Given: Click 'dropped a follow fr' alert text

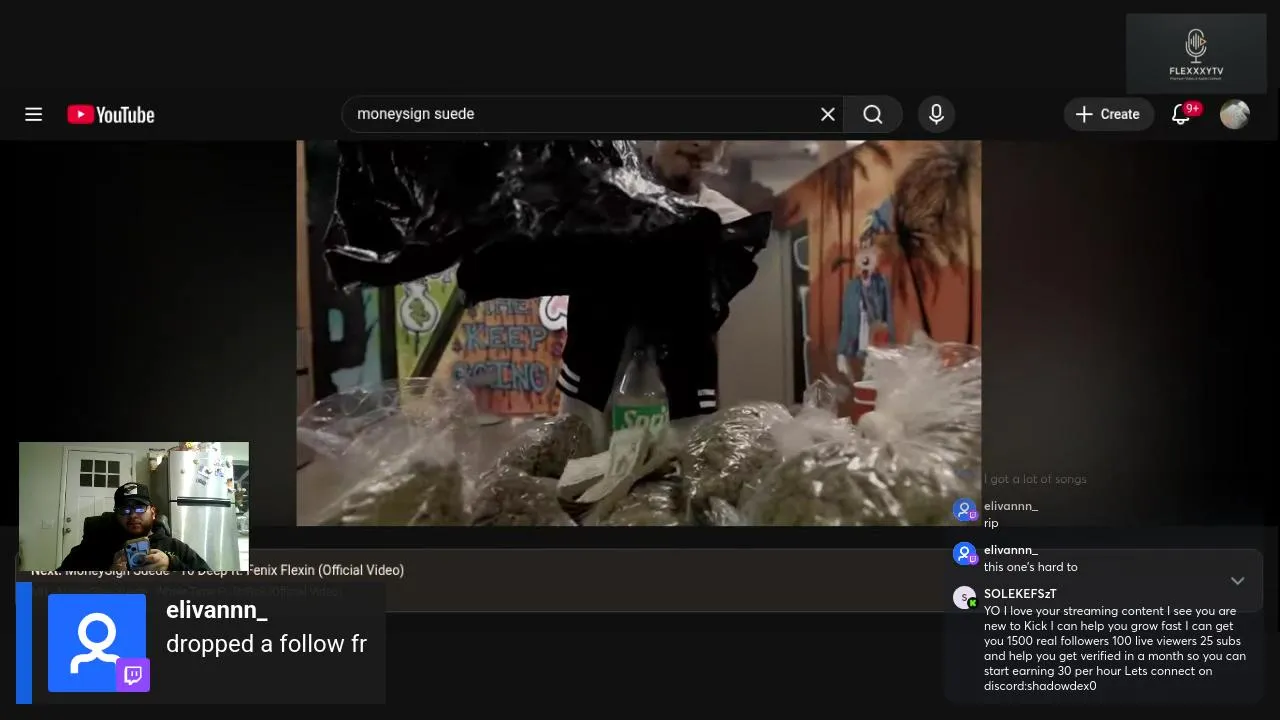Looking at the screenshot, I should (x=266, y=644).
